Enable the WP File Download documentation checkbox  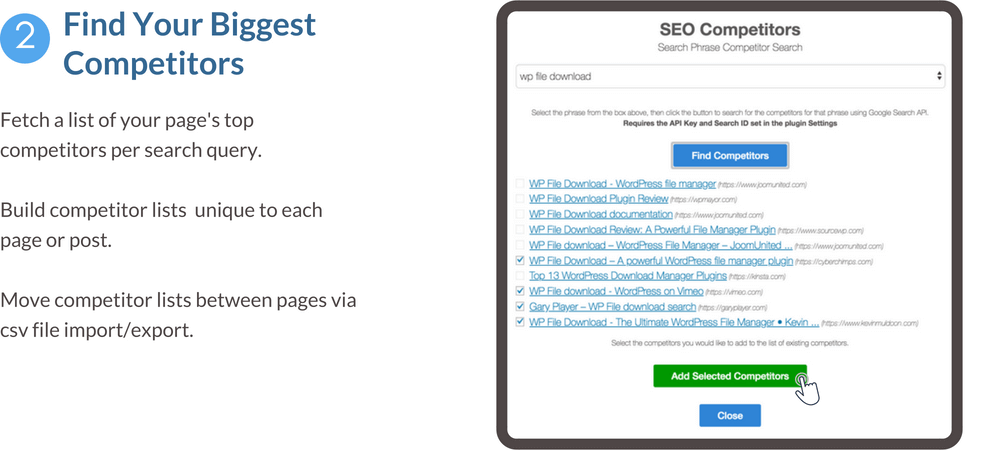click(x=518, y=214)
